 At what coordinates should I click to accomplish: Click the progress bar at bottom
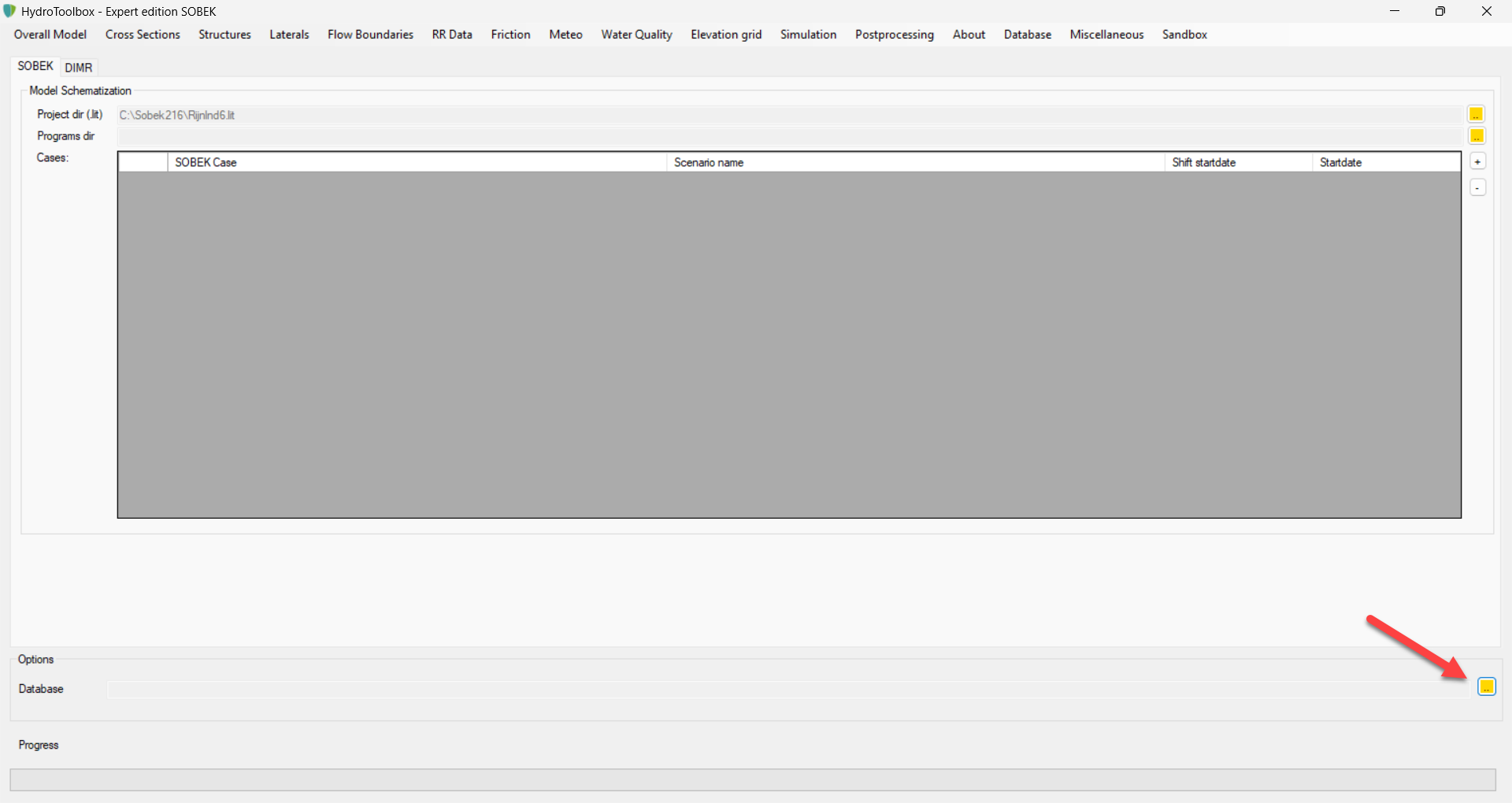[x=752, y=780]
